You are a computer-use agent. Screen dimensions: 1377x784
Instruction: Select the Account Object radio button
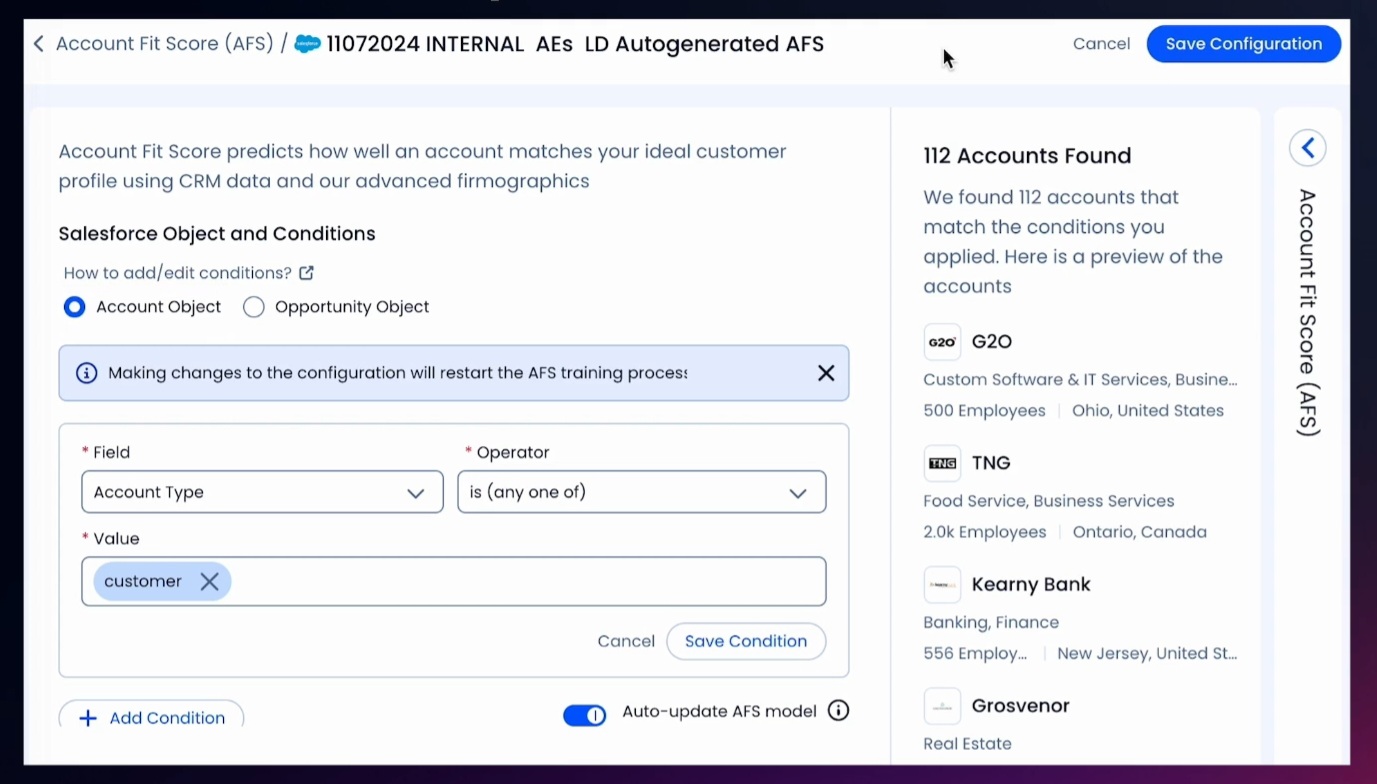tap(75, 307)
